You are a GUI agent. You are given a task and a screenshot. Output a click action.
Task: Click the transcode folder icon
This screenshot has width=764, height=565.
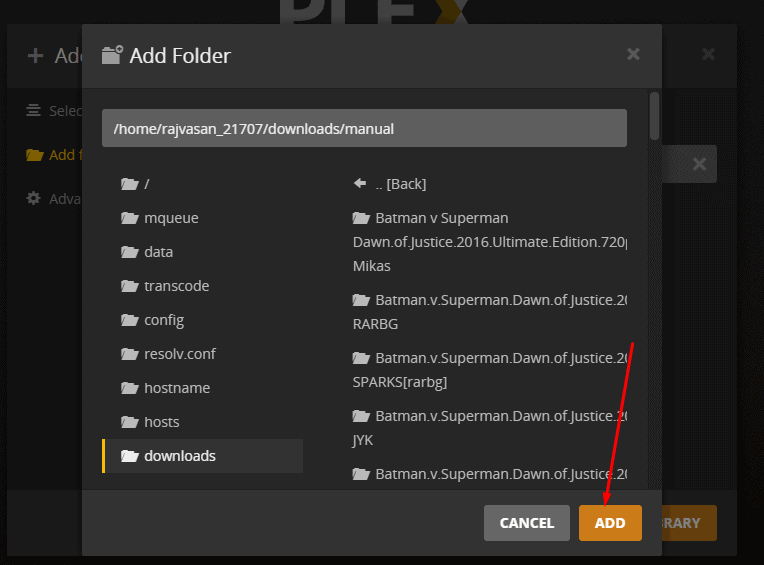(x=129, y=286)
